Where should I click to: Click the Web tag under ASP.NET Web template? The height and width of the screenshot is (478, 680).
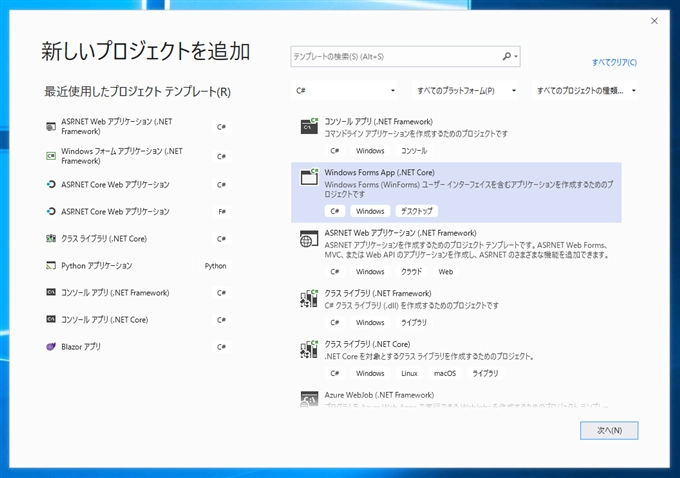(x=445, y=272)
